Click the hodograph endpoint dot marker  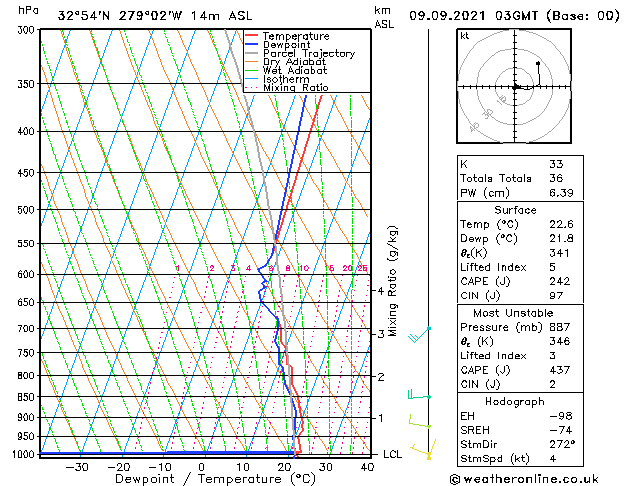(538, 63)
